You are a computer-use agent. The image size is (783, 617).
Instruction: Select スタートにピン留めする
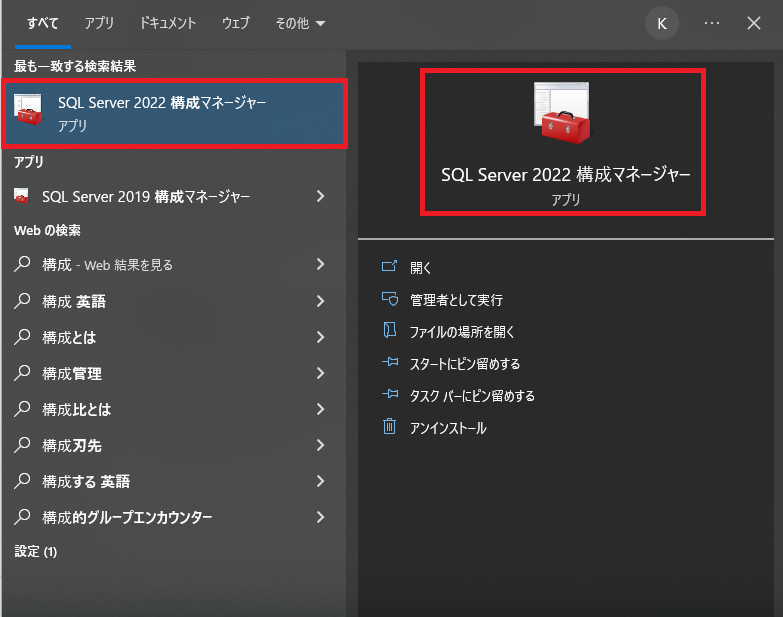coord(465,364)
